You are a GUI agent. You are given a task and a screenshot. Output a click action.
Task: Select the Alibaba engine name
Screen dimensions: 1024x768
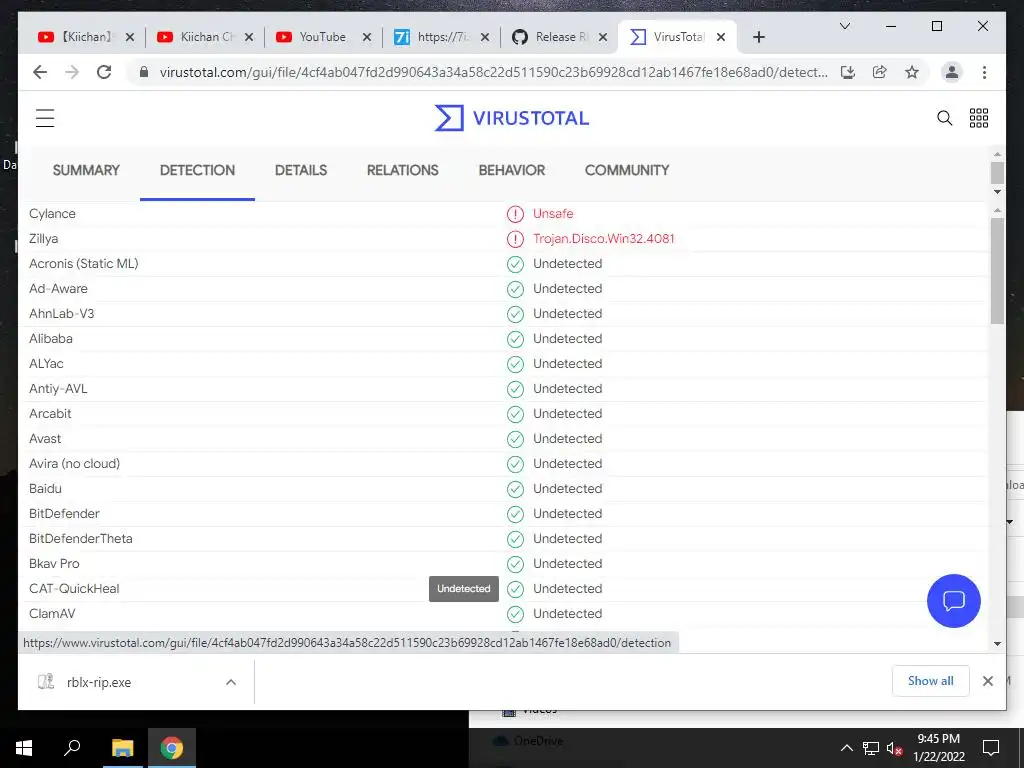[x=50, y=339]
